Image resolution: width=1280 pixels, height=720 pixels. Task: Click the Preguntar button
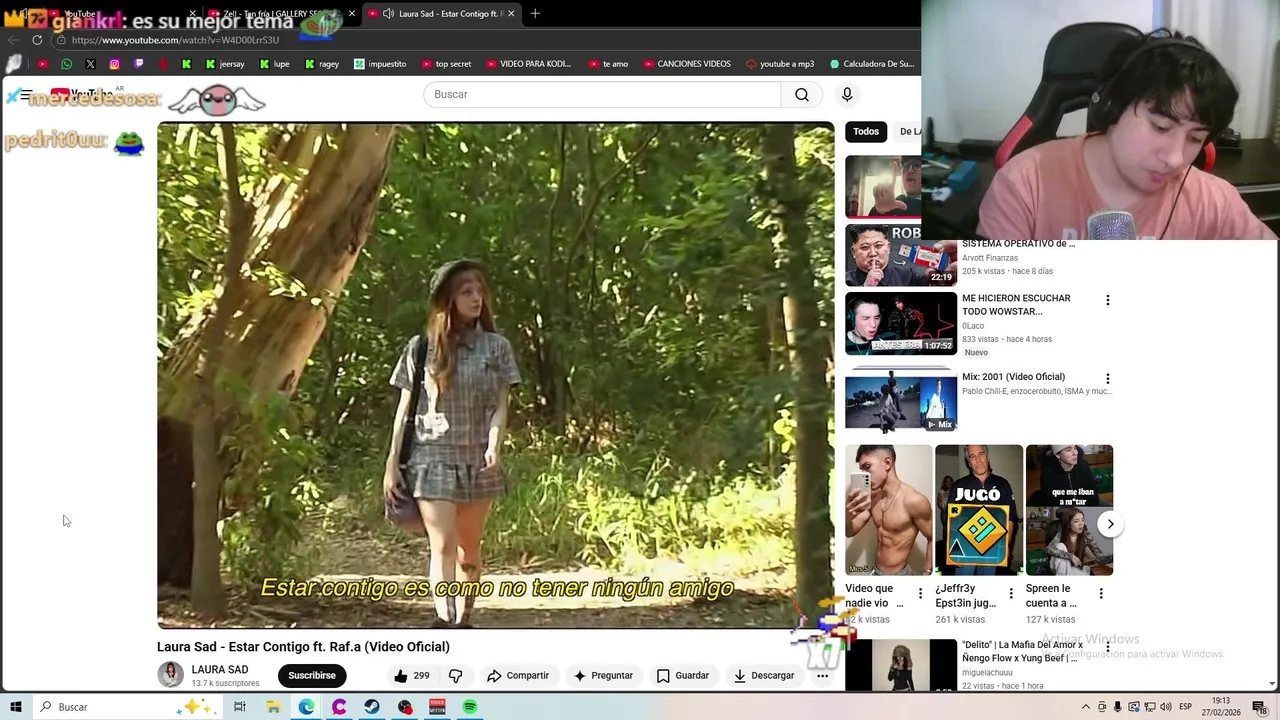[603, 675]
